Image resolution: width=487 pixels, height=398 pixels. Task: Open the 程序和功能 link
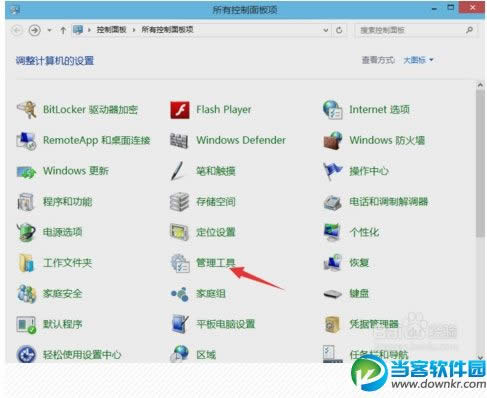(x=67, y=202)
